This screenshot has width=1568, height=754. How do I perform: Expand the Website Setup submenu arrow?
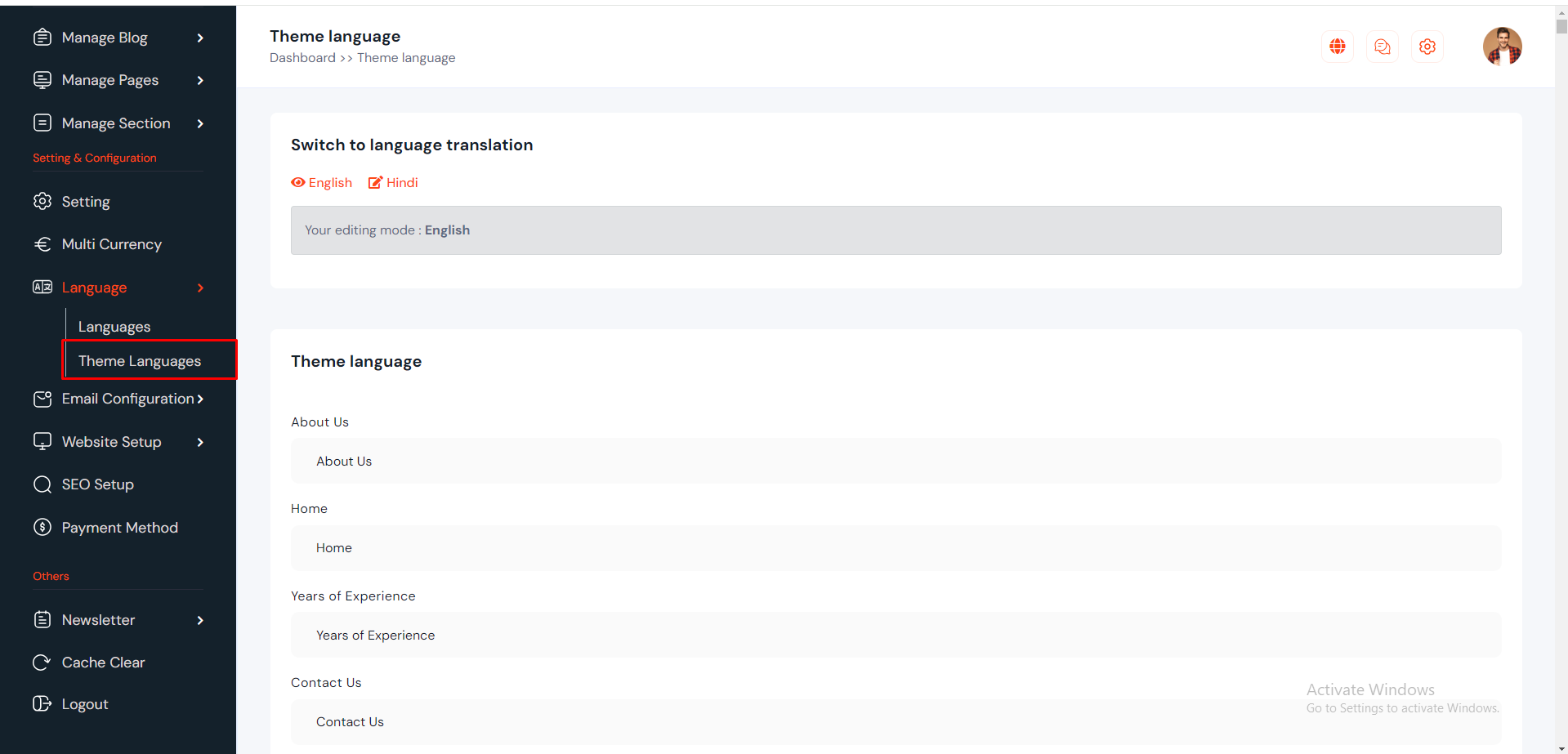click(200, 442)
